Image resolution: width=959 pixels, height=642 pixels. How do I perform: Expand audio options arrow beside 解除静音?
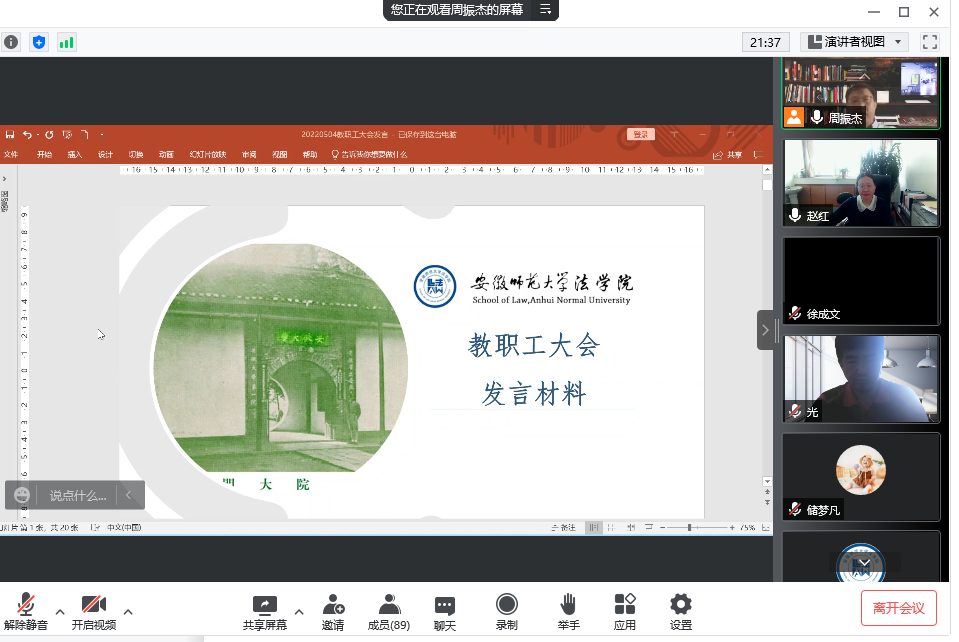point(59,610)
